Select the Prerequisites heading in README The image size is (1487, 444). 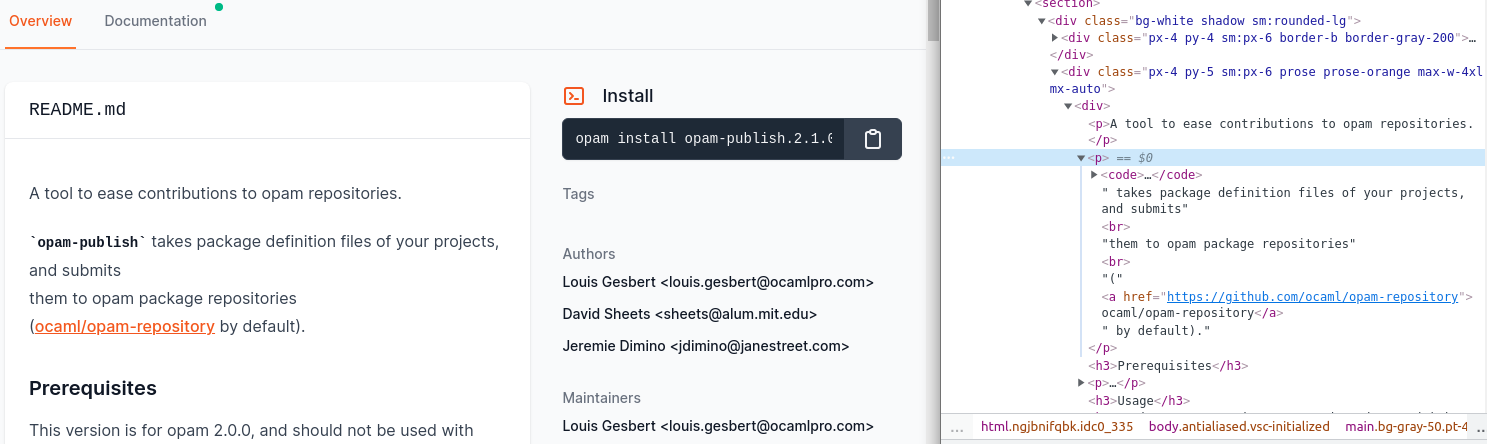click(x=93, y=388)
